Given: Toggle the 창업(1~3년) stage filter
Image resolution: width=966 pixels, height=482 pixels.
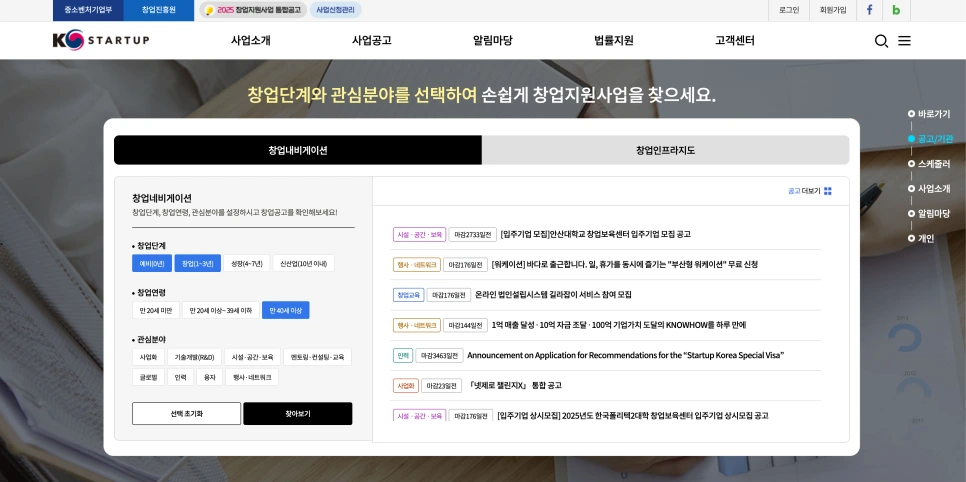Looking at the screenshot, I should [197, 263].
